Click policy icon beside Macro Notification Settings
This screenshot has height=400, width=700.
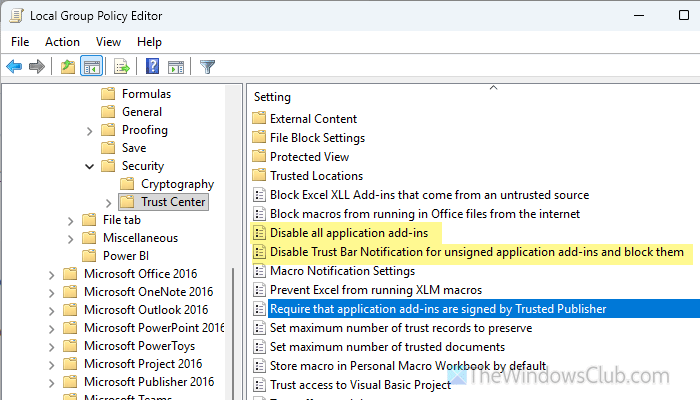[259, 271]
